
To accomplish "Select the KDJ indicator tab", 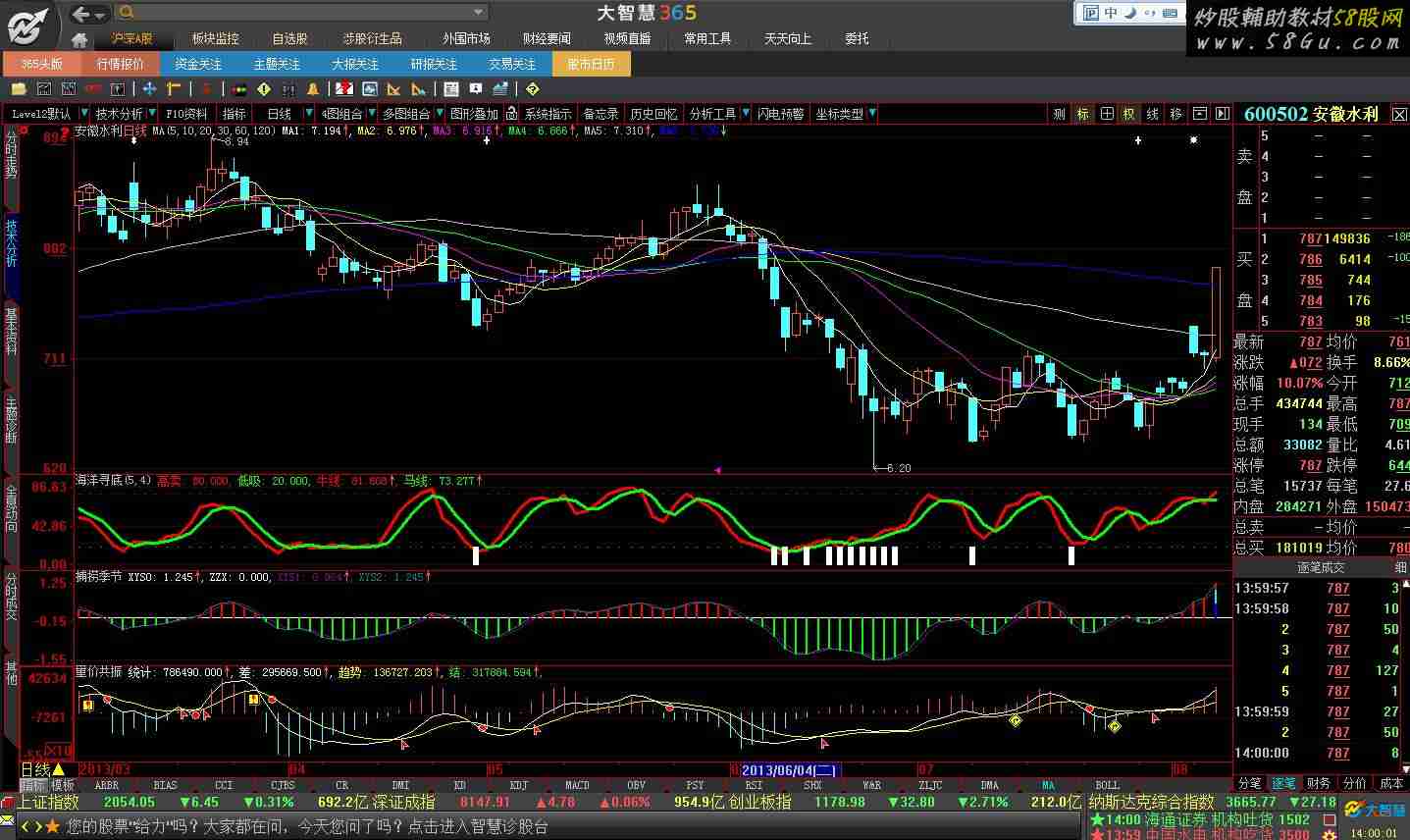I will coord(518,786).
